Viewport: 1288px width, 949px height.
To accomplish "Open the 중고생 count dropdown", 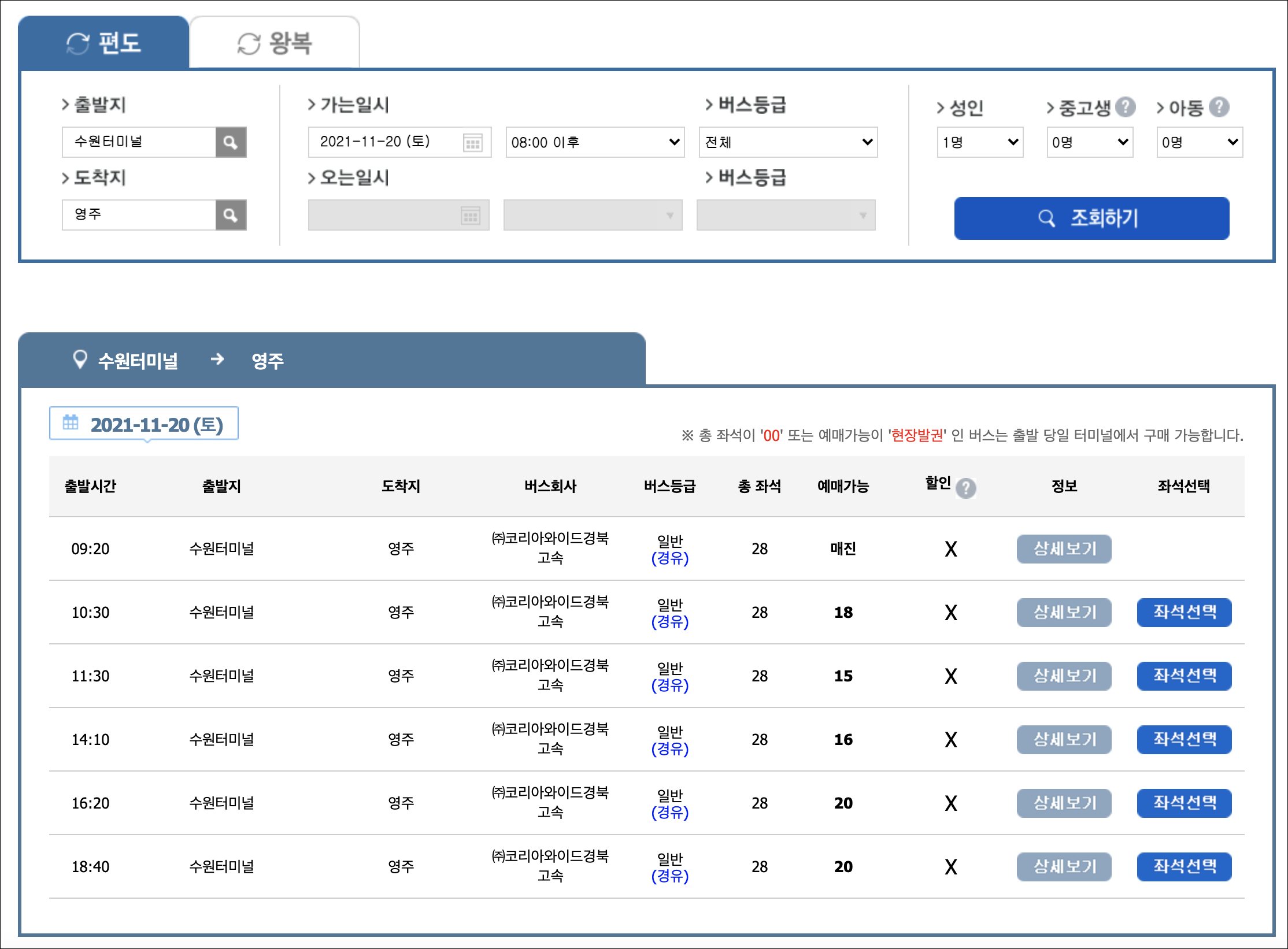I will [x=1090, y=142].
